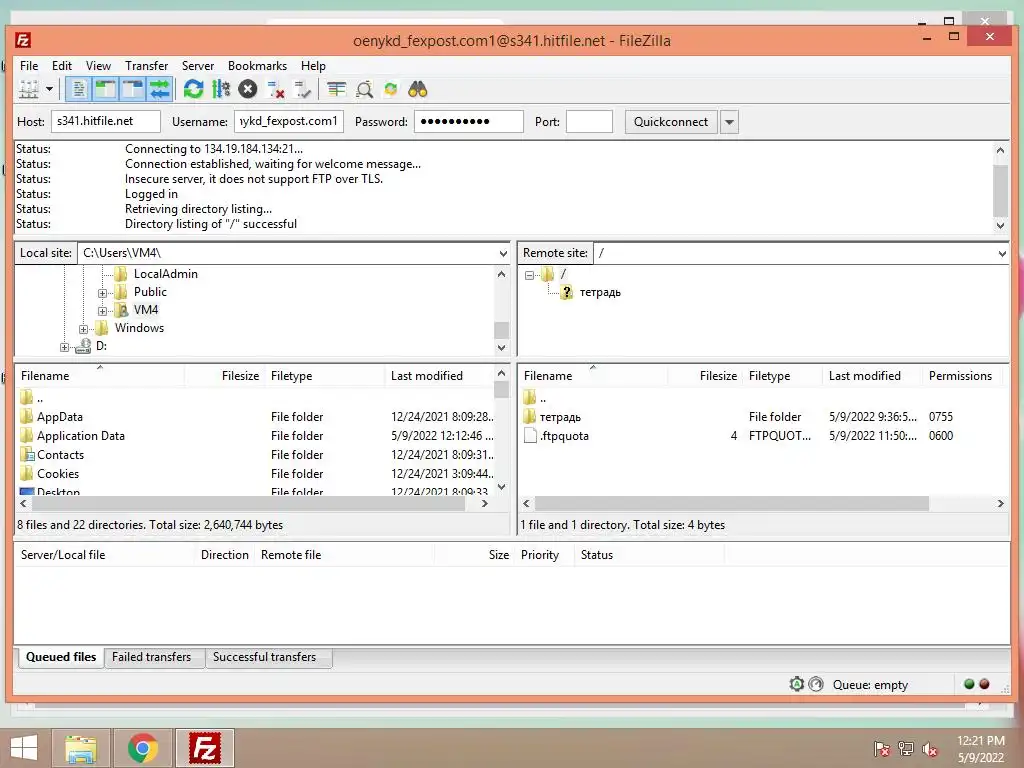This screenshot has width=1024, height=768.
Task: Open the Site Manager icon
Action: [x=29, y=89]
